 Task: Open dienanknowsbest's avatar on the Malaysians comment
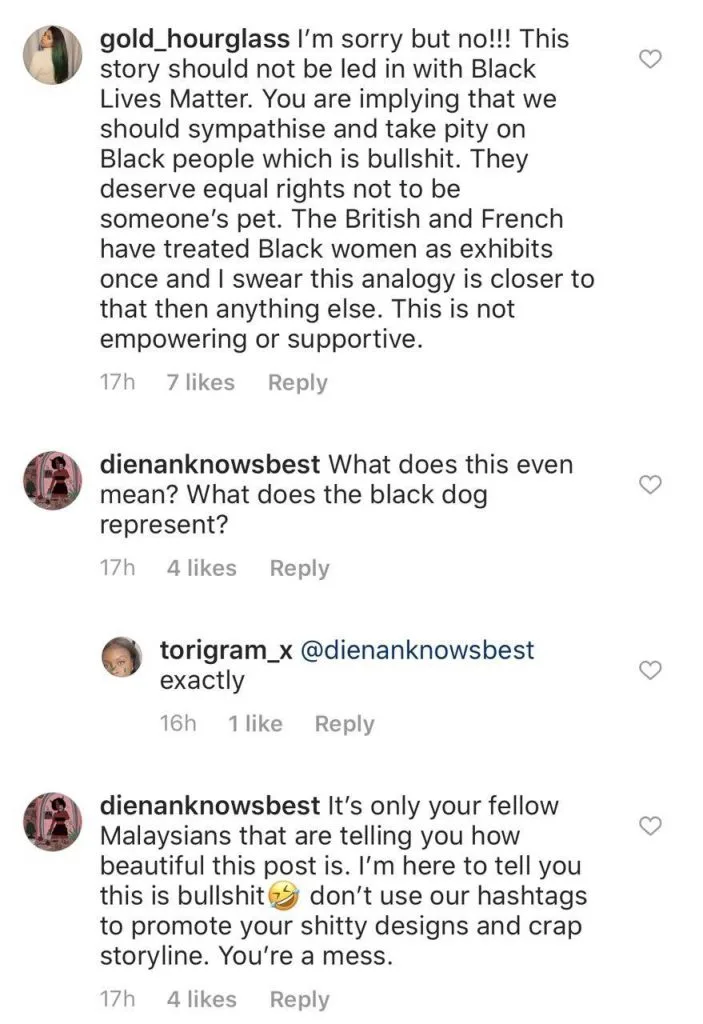(51, 823)
